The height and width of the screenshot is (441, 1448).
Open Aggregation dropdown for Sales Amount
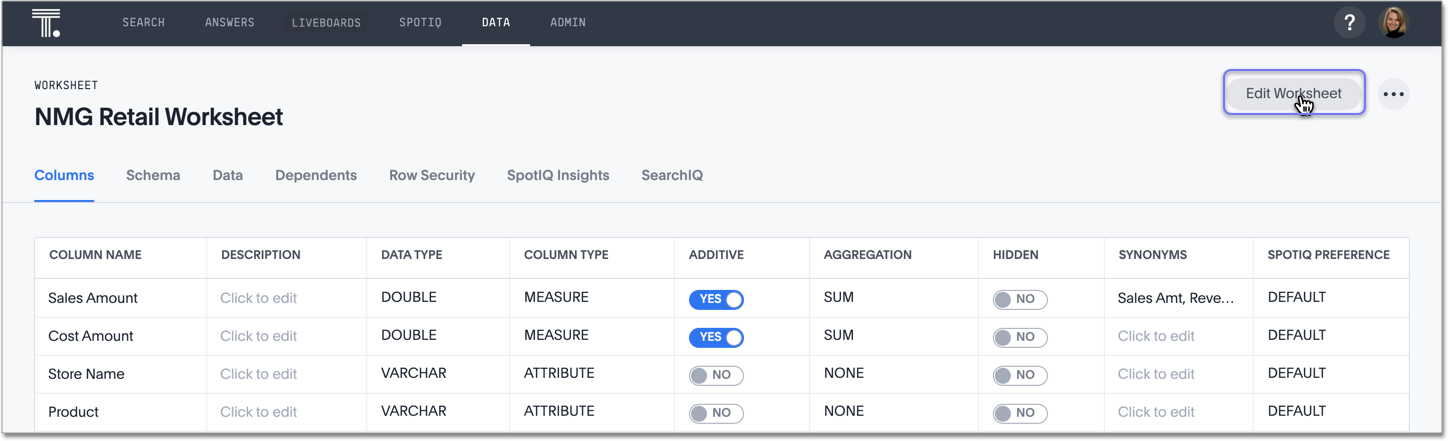[839, 298]
